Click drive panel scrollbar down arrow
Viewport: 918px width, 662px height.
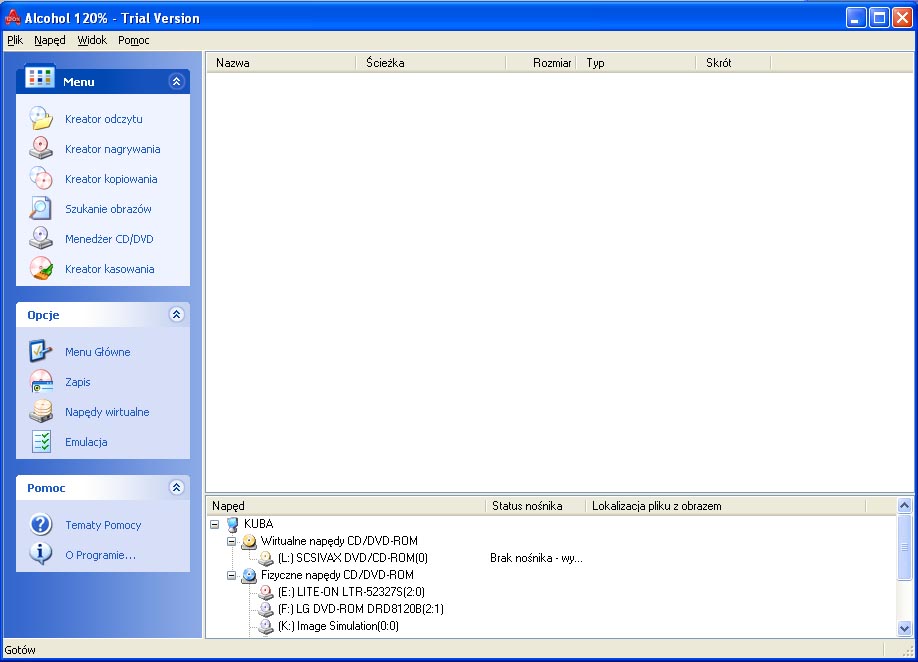click(x=905, y=629)
